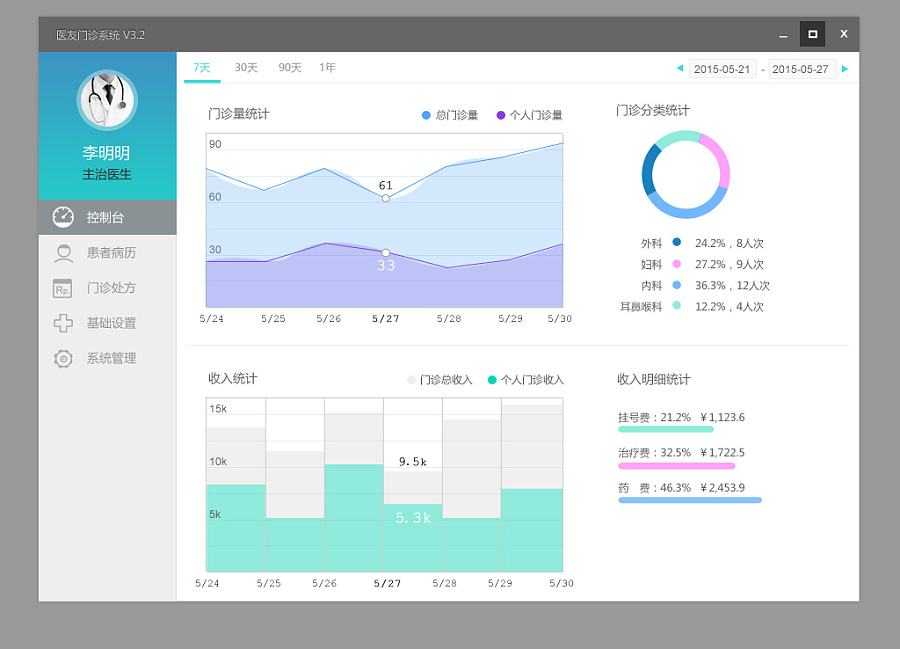900x649 pixels.
Task: Click 5/27 label under visits chart
Action: point(385,318)
